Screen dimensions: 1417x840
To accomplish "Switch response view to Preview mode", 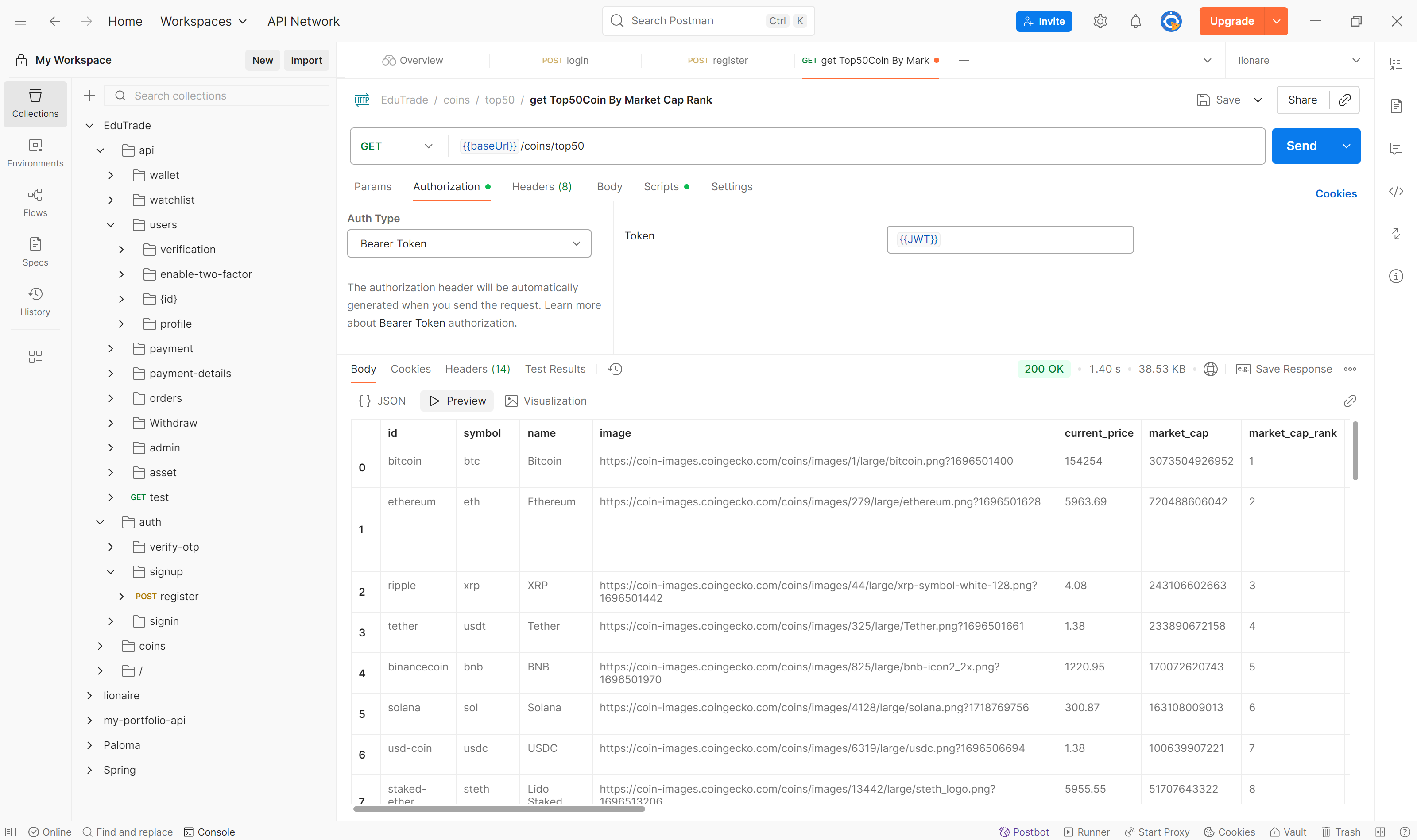I will click(x=457, y=401).
